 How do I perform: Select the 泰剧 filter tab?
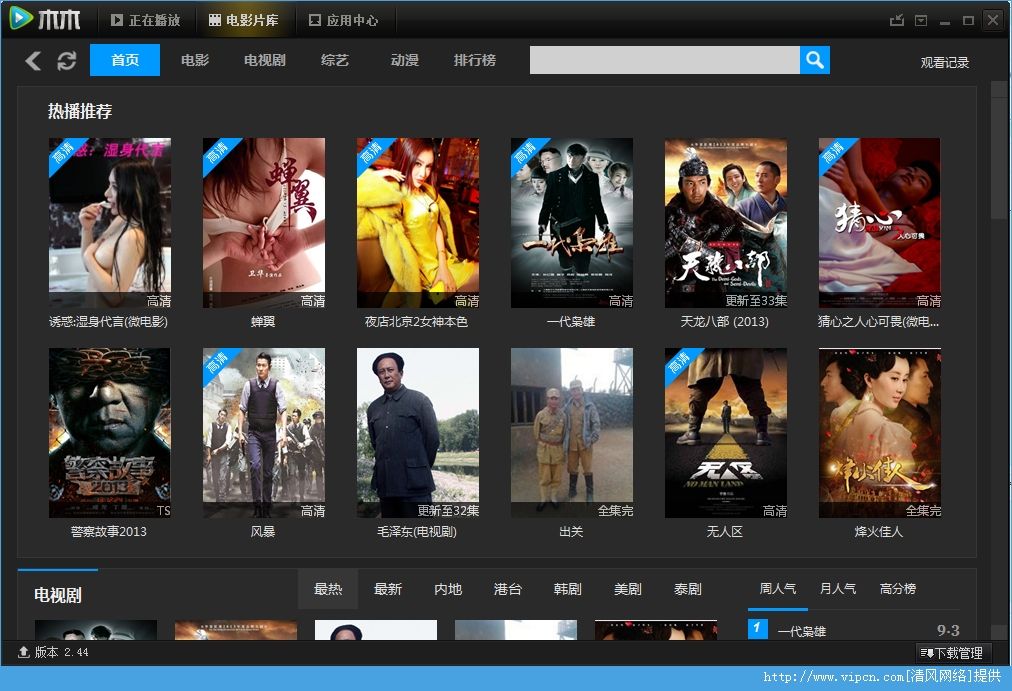point(687,589)
